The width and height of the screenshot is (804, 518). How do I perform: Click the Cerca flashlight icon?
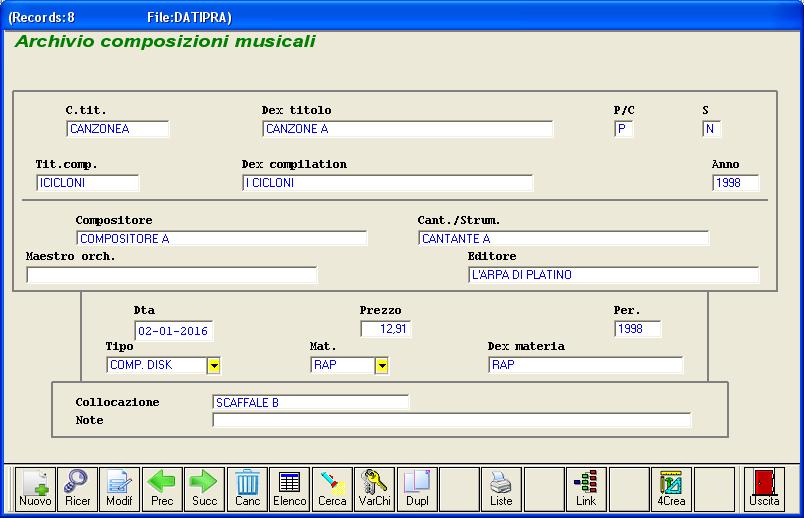click(332, 488)
